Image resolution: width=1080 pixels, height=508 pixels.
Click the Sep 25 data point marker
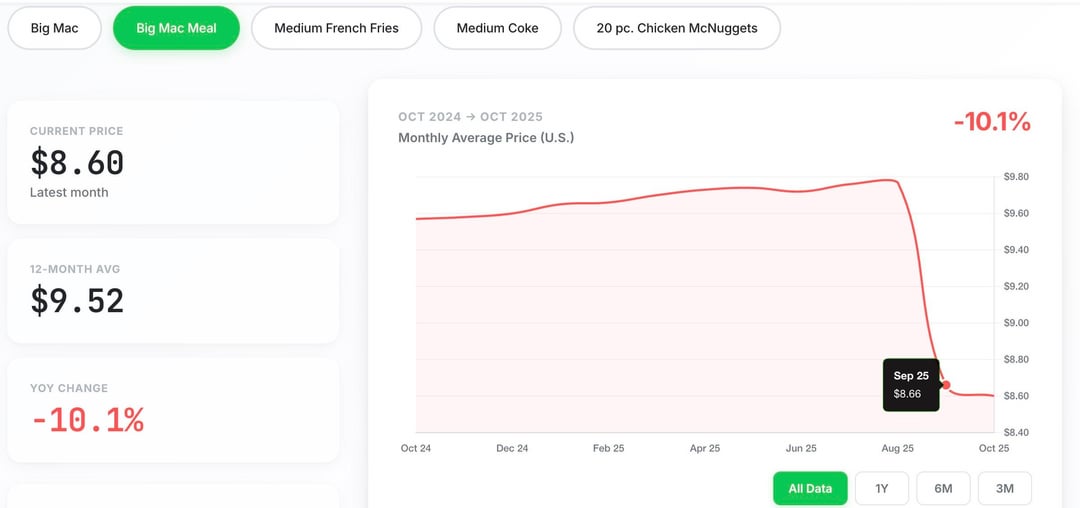tap(947, 385)
